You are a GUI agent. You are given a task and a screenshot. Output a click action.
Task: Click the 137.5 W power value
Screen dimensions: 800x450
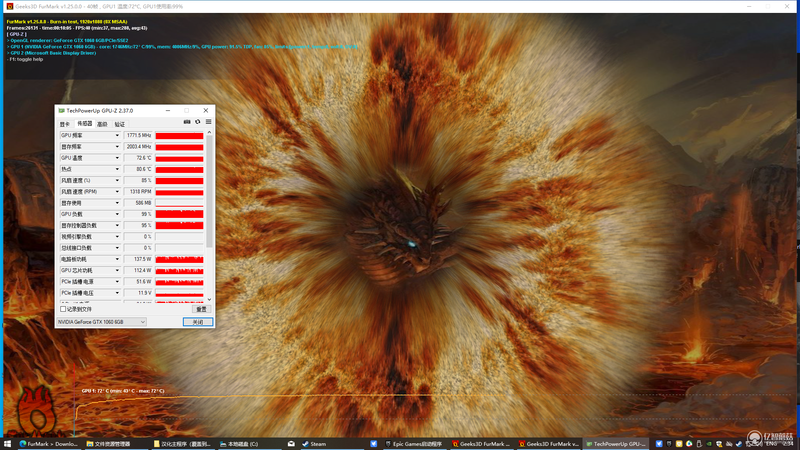(138, 259)
